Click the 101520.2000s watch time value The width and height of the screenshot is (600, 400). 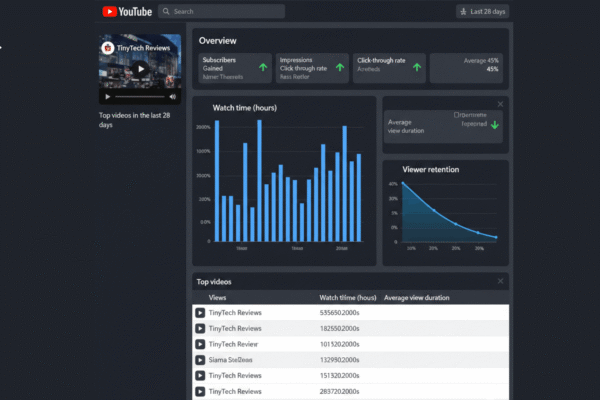click(339, 344)
